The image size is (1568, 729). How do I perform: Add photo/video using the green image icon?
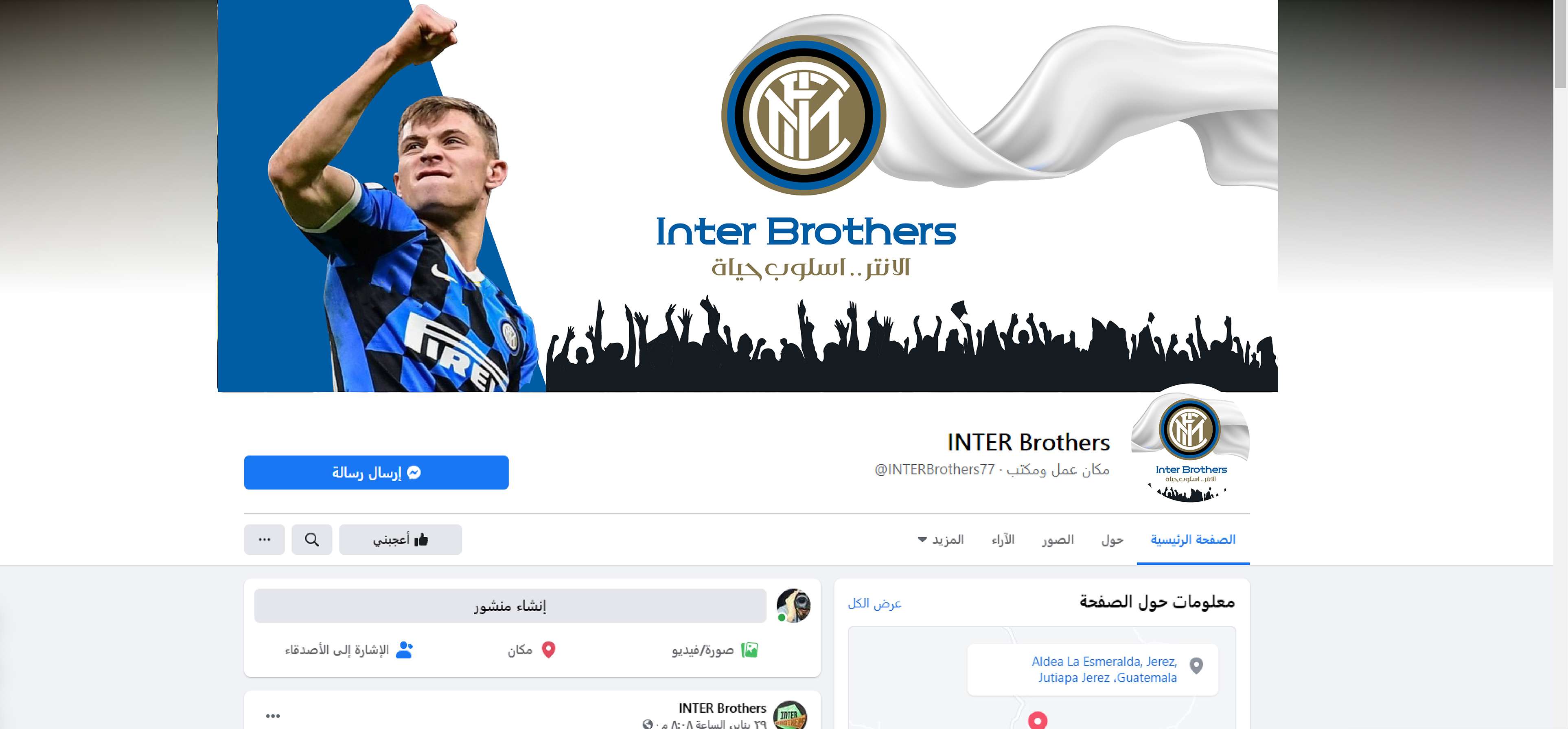pyautogui.click(x=750, y=650)
